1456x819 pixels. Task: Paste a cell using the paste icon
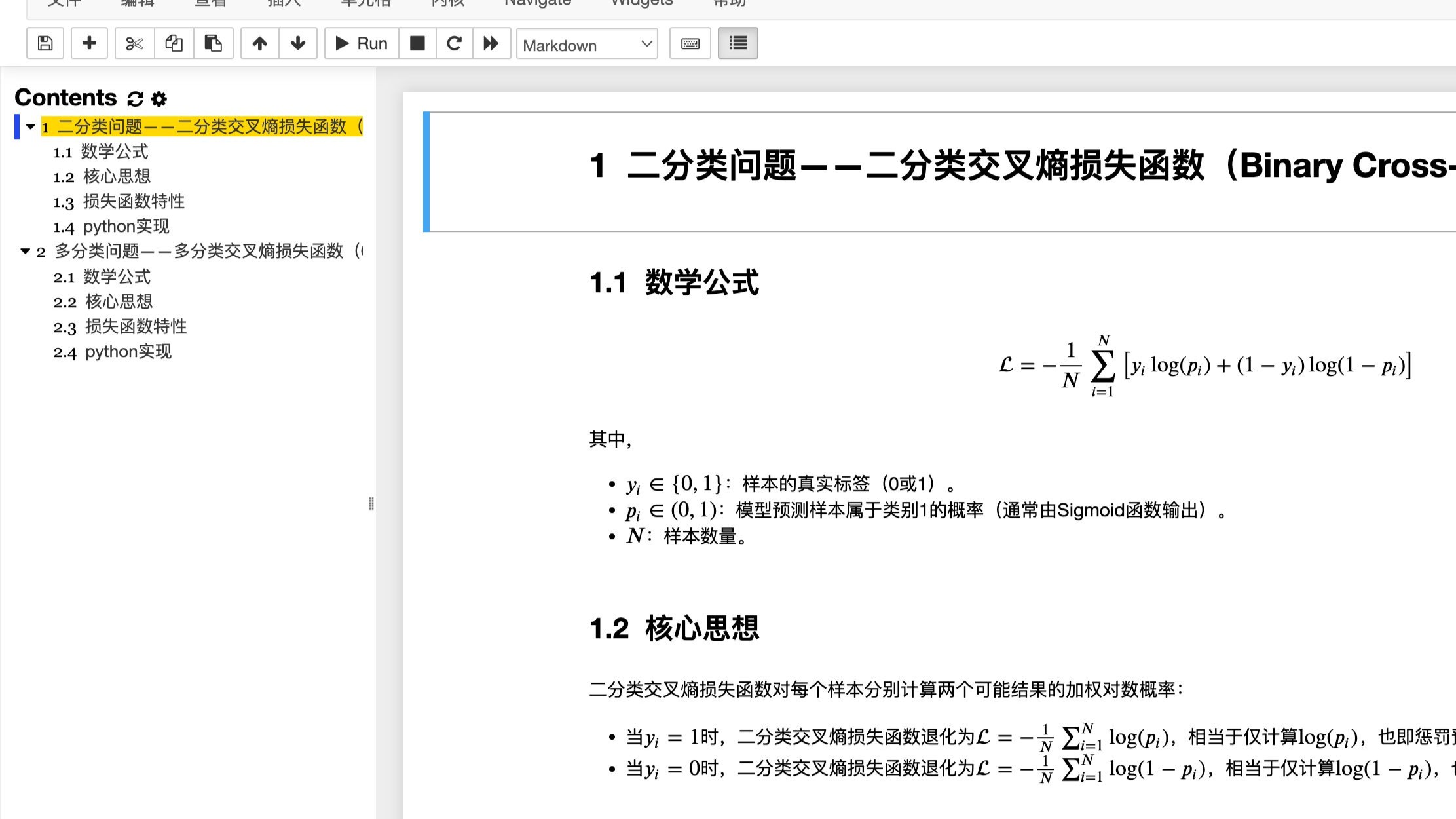[213, 43]
